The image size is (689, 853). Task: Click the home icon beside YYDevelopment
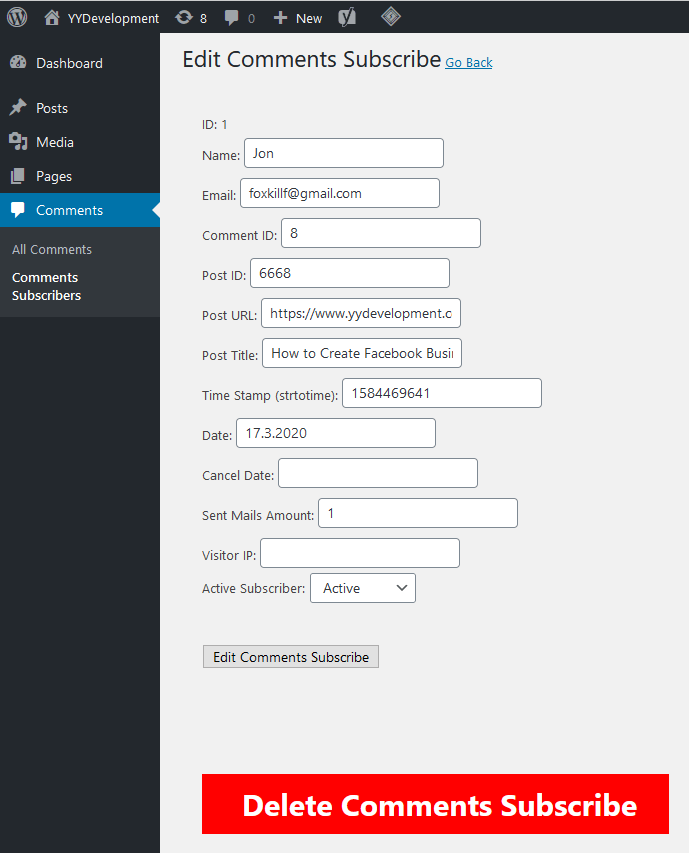(52, 18)
